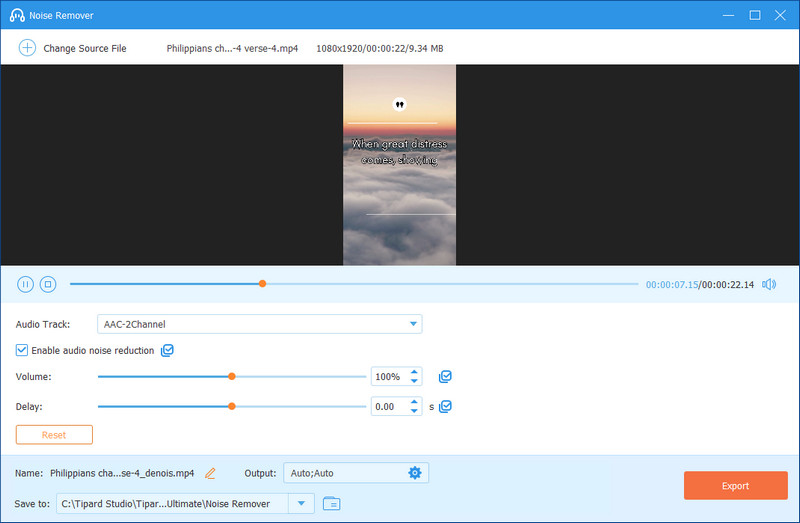Decrease delay with the down stepper arrow

click(414, 411)
